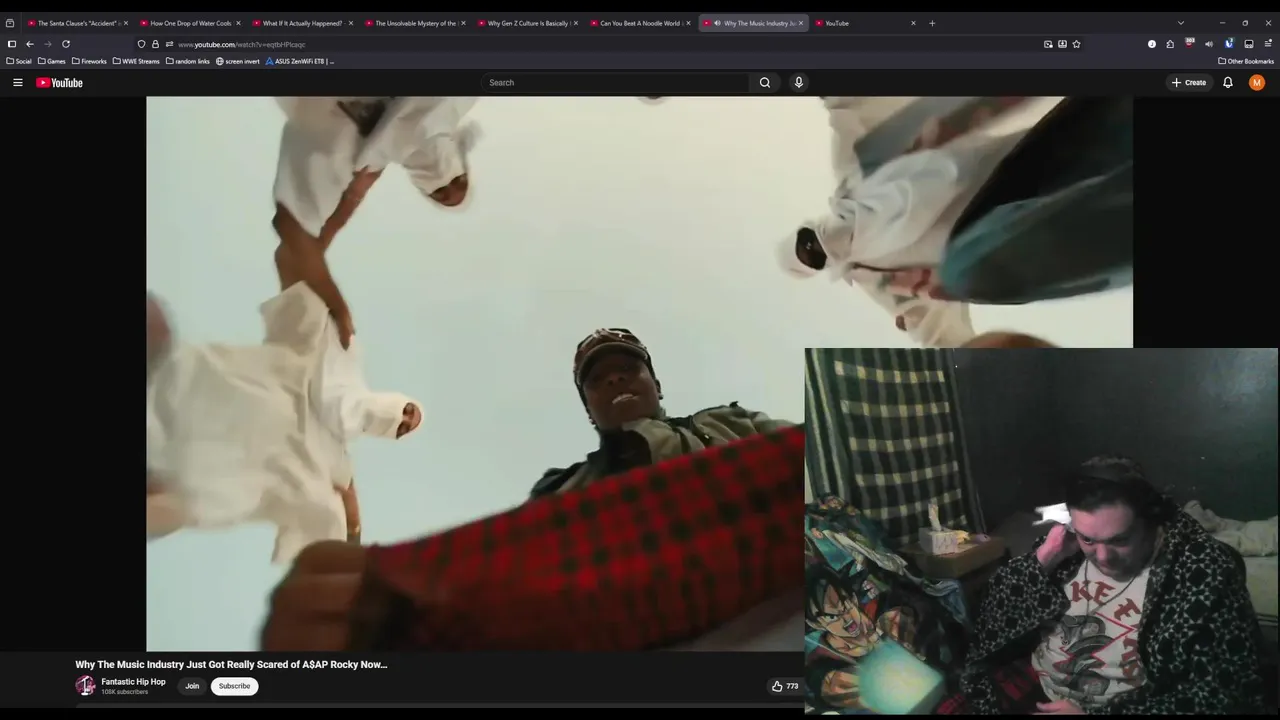Click the Create button

(1189, 83)
